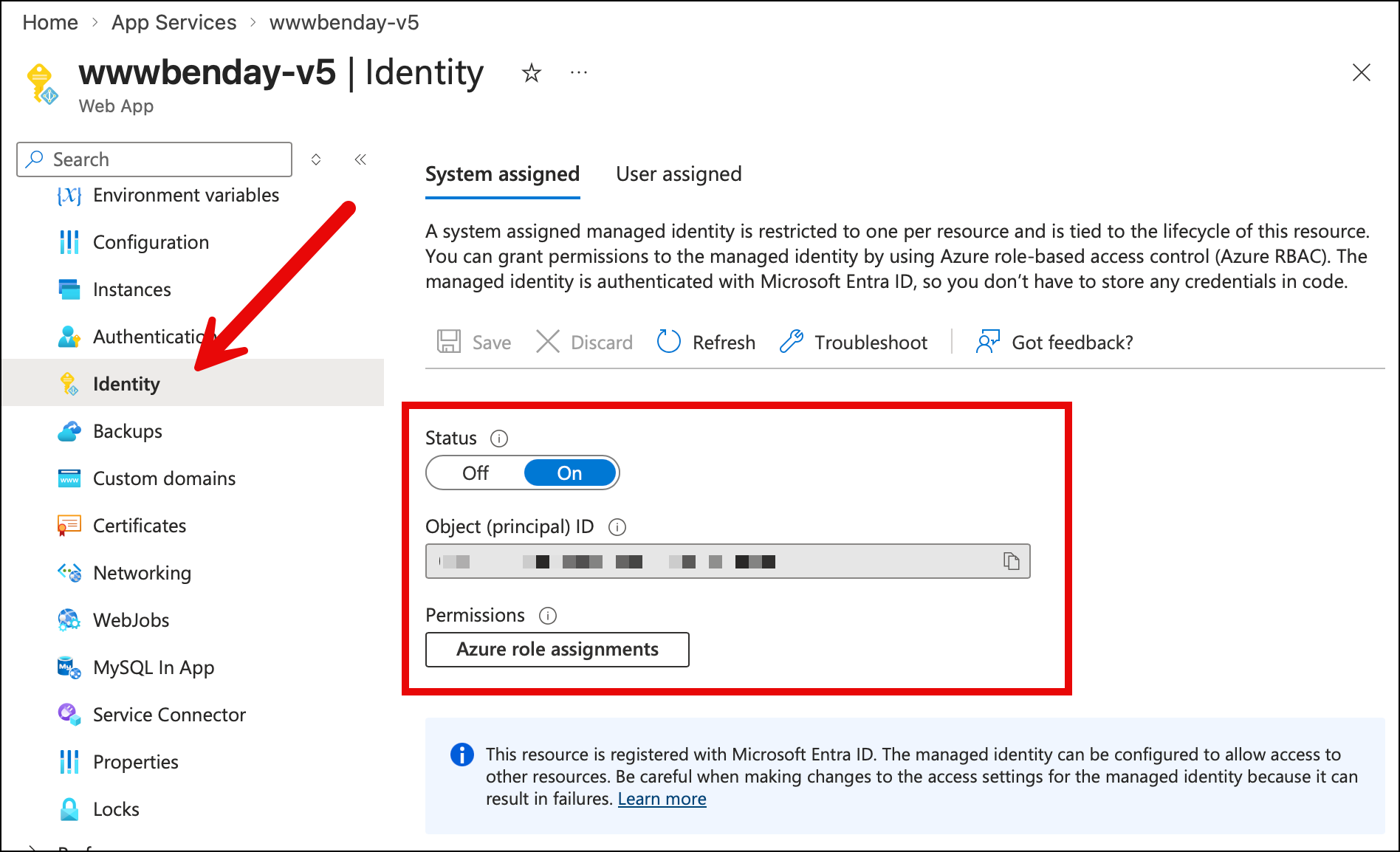Mark wwwbenday-v5 as favorite with the star
Viewport: 1400px width, 852px height.
coord(531,73)
